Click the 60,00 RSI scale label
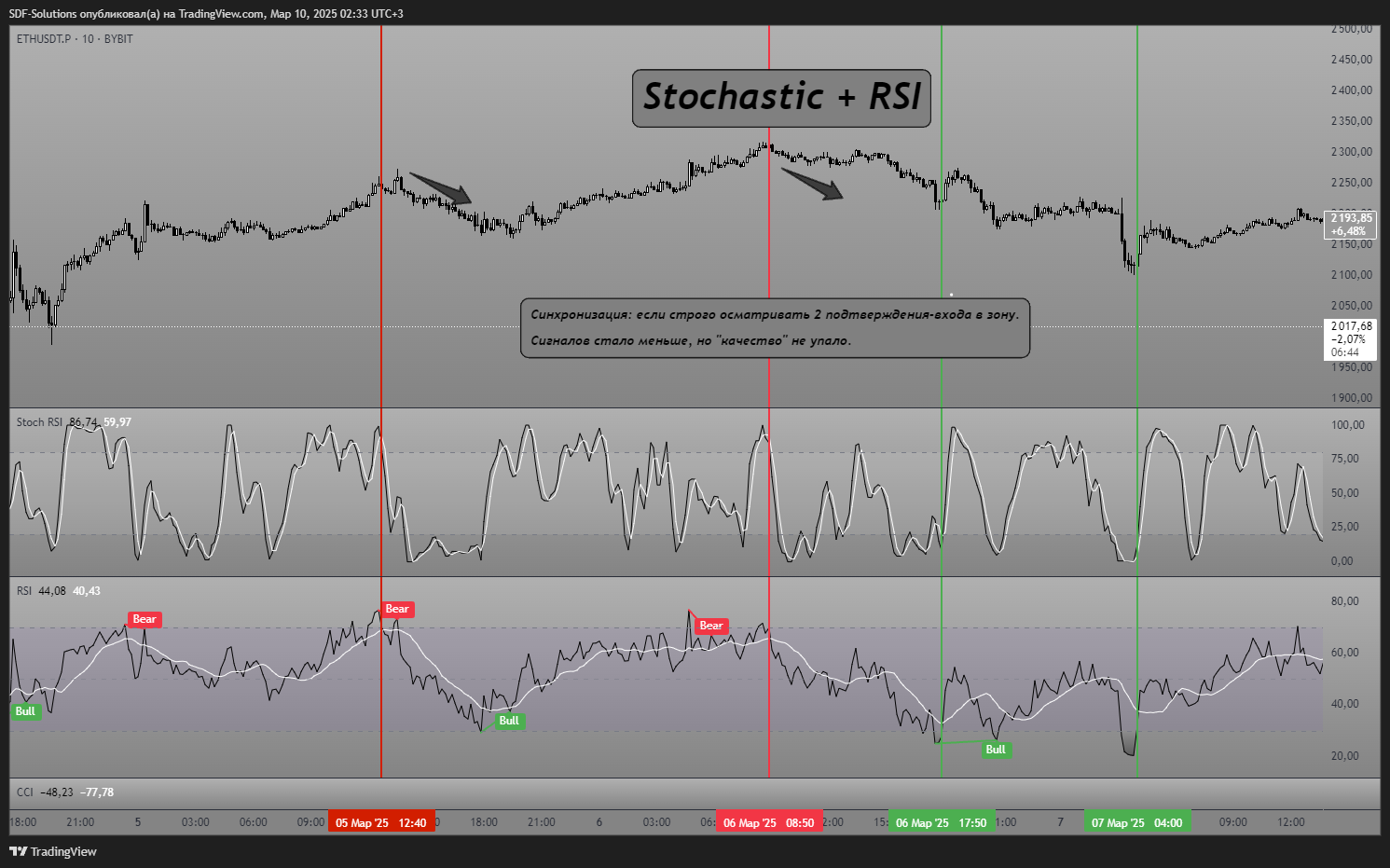Screen dimensions: 1390x868 point(1345,653)
